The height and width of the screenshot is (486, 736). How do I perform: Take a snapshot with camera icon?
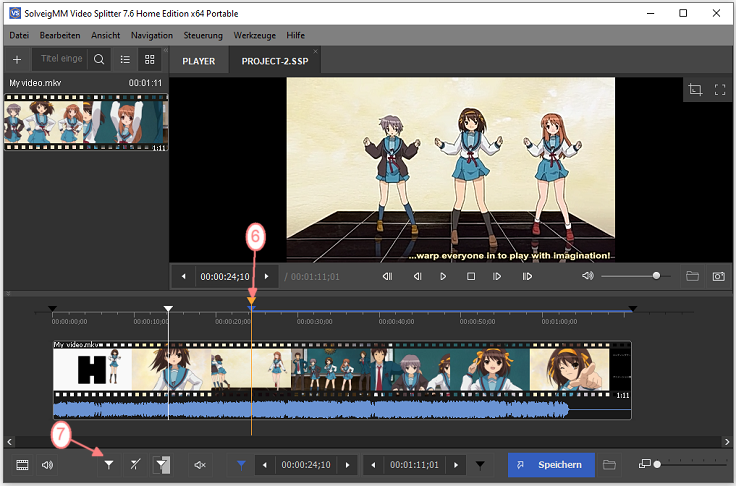(x=719, y=276)
